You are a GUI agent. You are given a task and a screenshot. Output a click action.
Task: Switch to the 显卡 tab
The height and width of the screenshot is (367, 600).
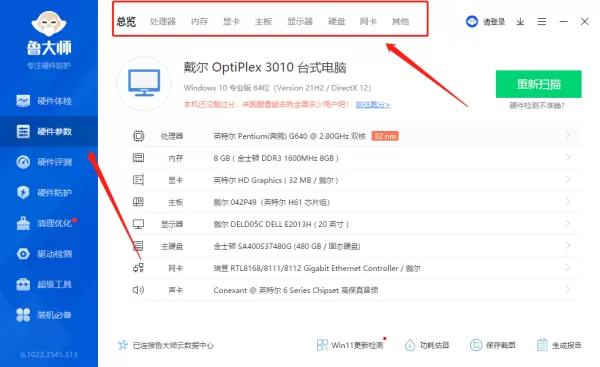click(232, 21)
